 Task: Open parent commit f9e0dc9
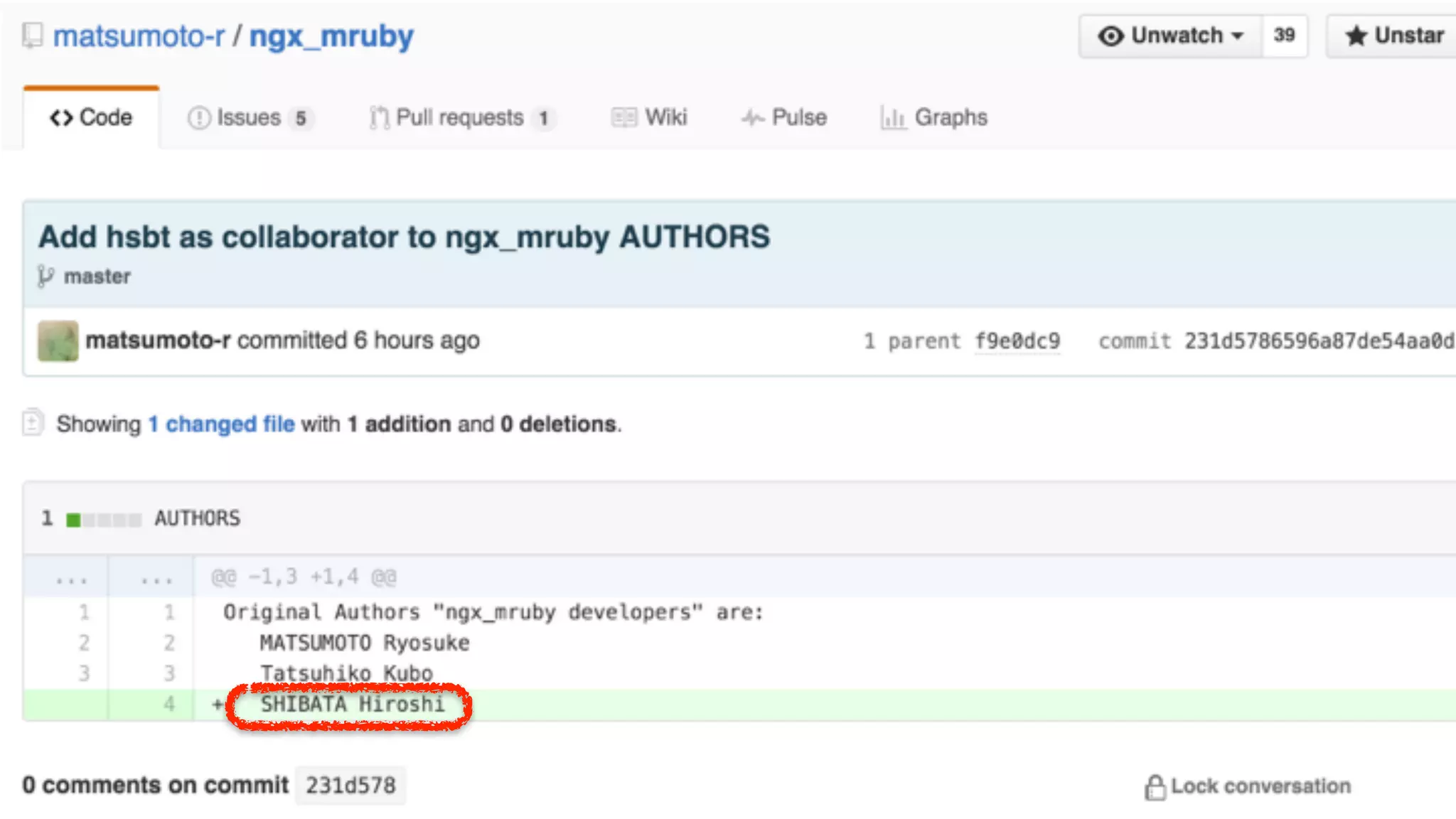[x=1017, y=341]
